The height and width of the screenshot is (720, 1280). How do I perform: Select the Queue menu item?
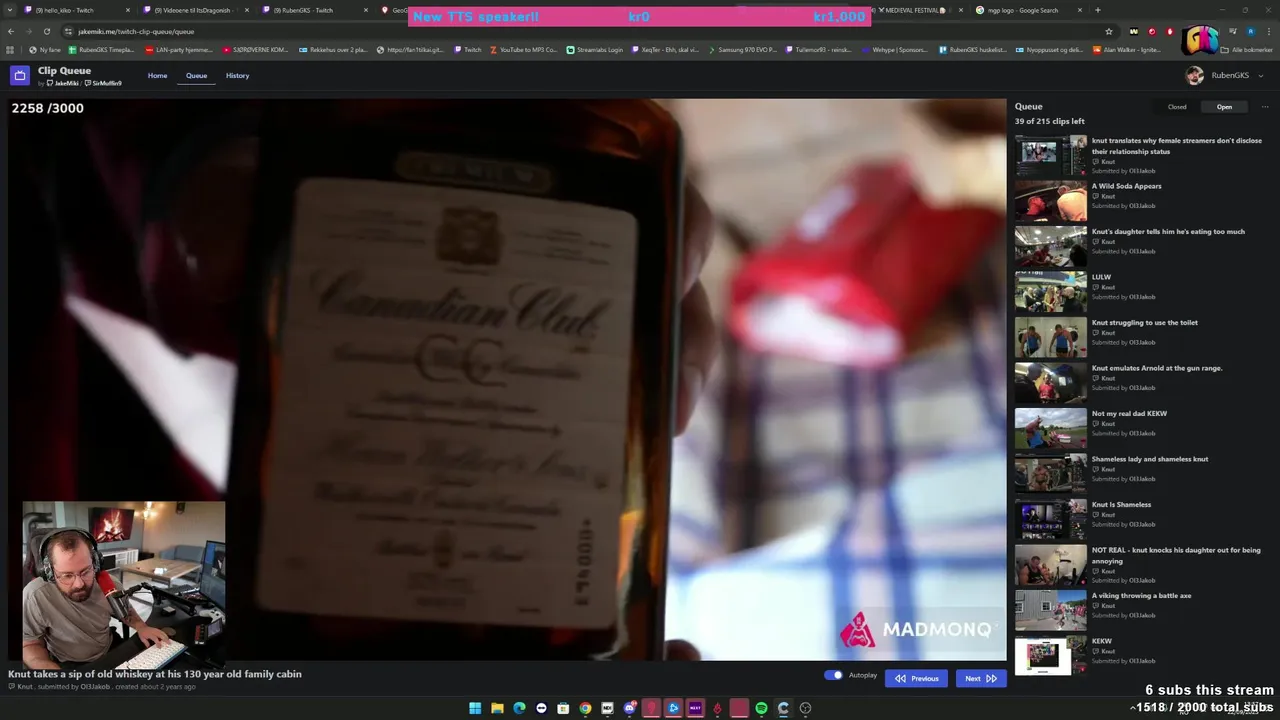(x=196, y=75)
